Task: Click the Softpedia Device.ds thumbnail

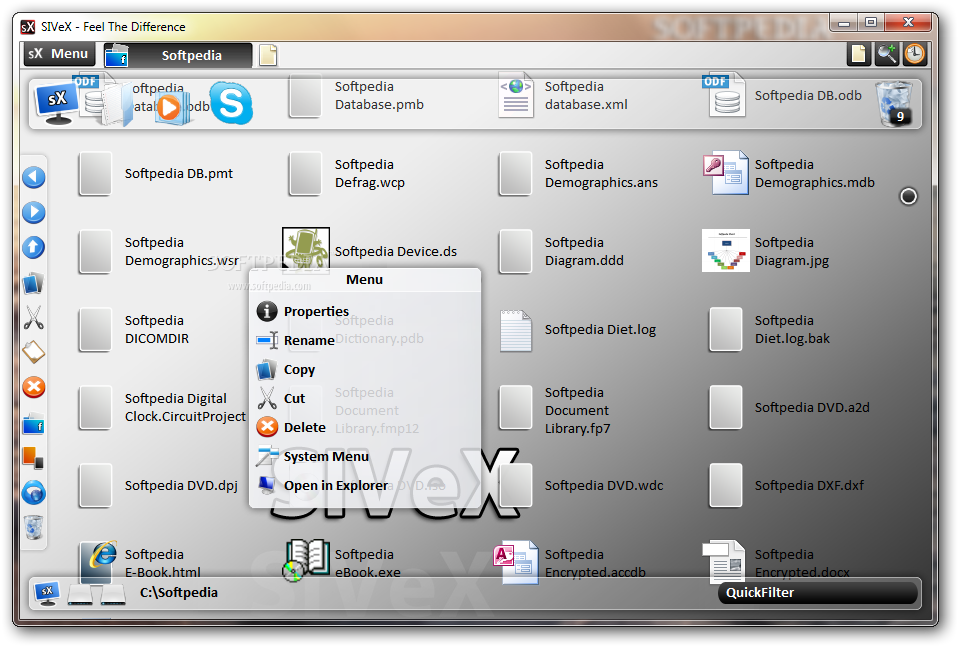Action: click(306, 250)
